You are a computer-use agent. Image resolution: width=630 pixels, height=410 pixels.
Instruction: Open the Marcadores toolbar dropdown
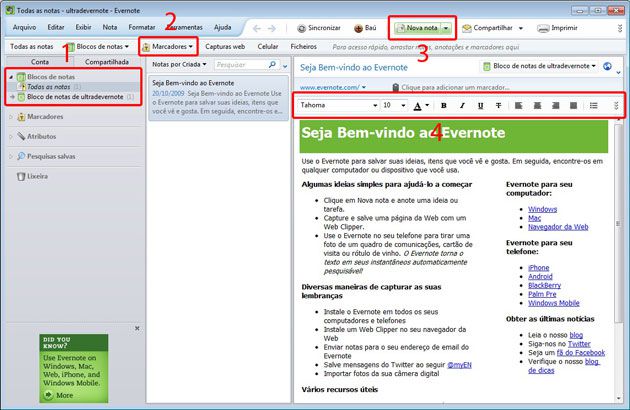pyautogui.click(x=168, y=47)
